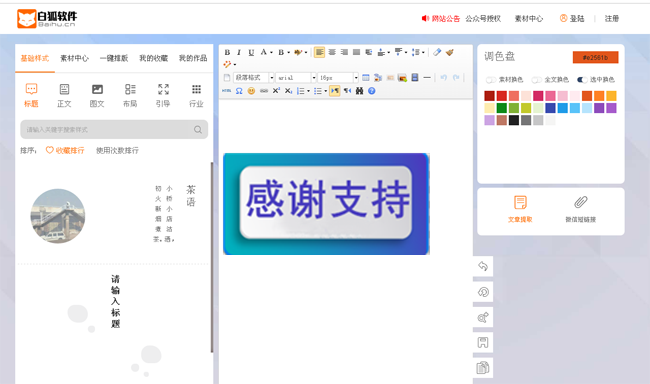Select the format painter brush

coord(449,52)
